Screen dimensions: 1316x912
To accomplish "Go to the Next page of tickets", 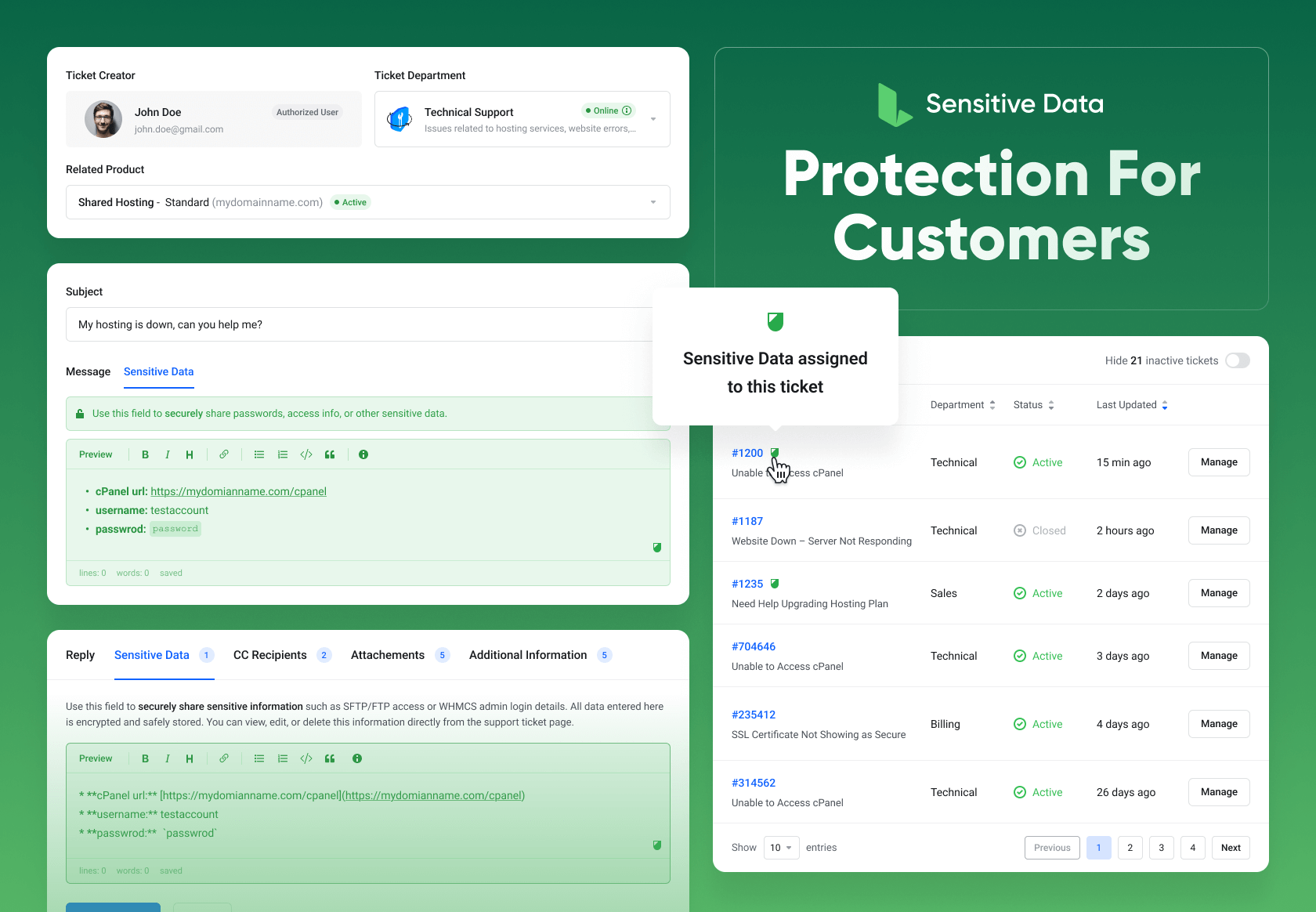I will (x=1231, y=848).
